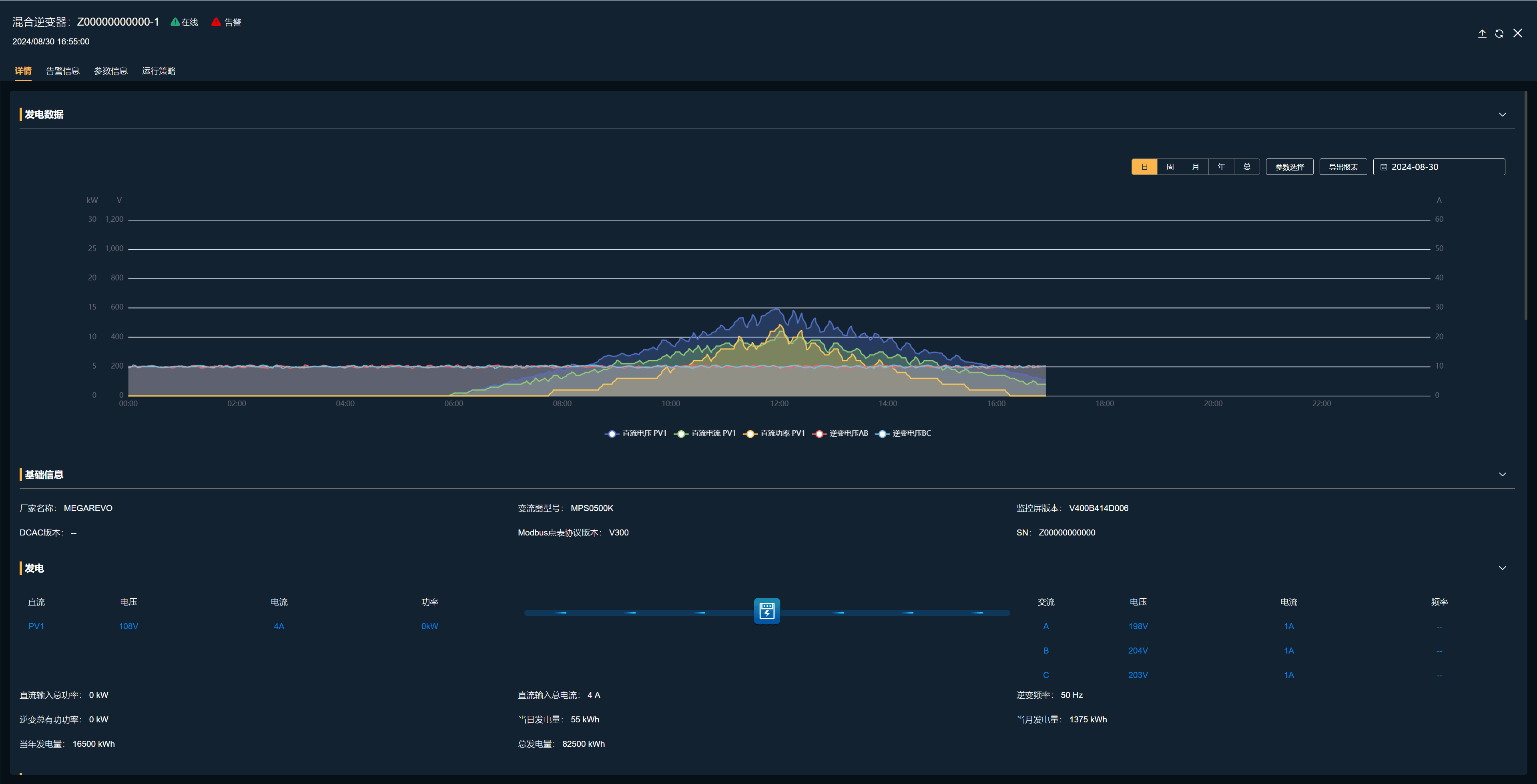Click the MEGAREVO manufacturer name
Screen dimensions: 1537x784
tap(88, 508)
